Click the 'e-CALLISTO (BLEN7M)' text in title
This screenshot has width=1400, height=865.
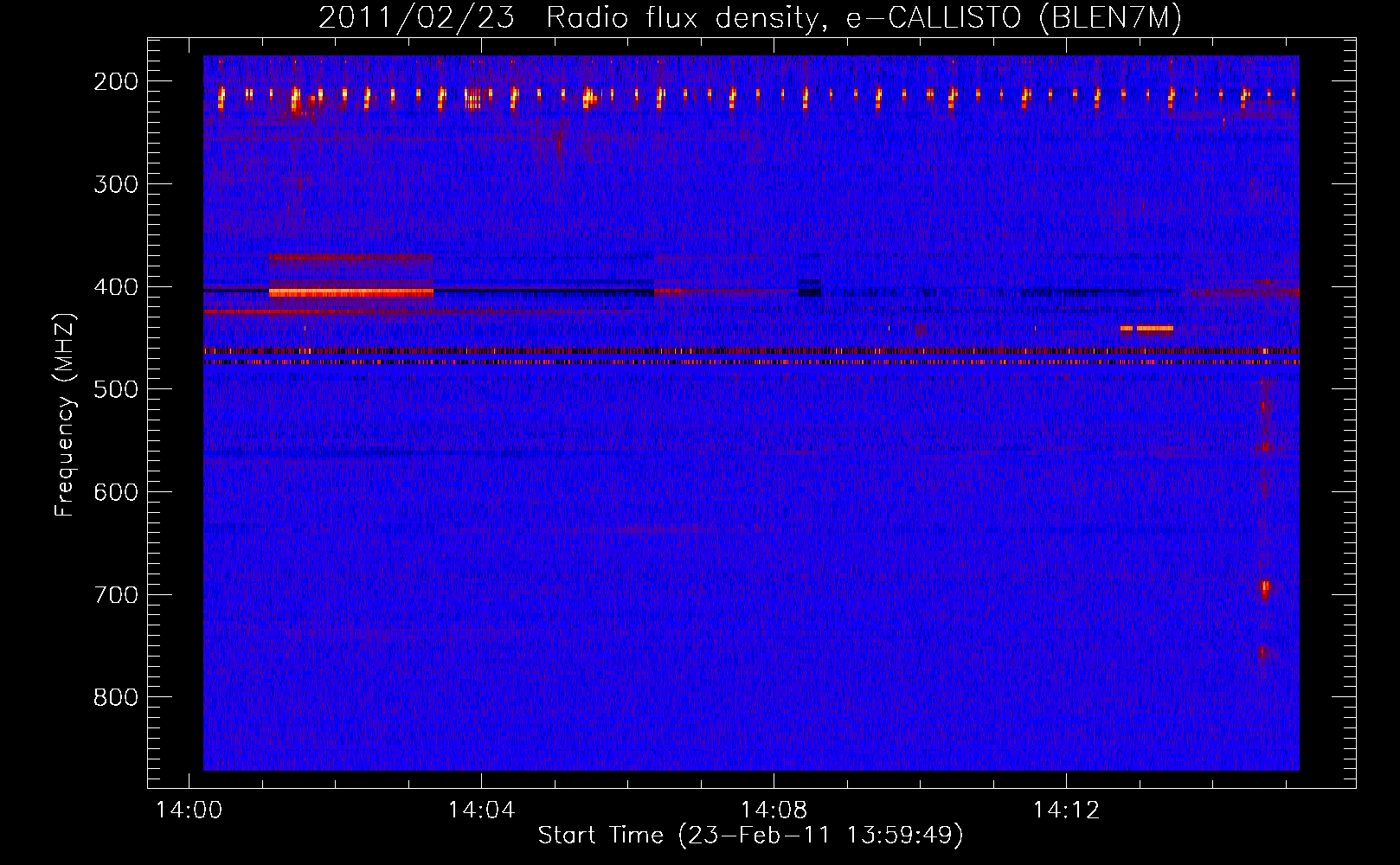pos(1013,19)
